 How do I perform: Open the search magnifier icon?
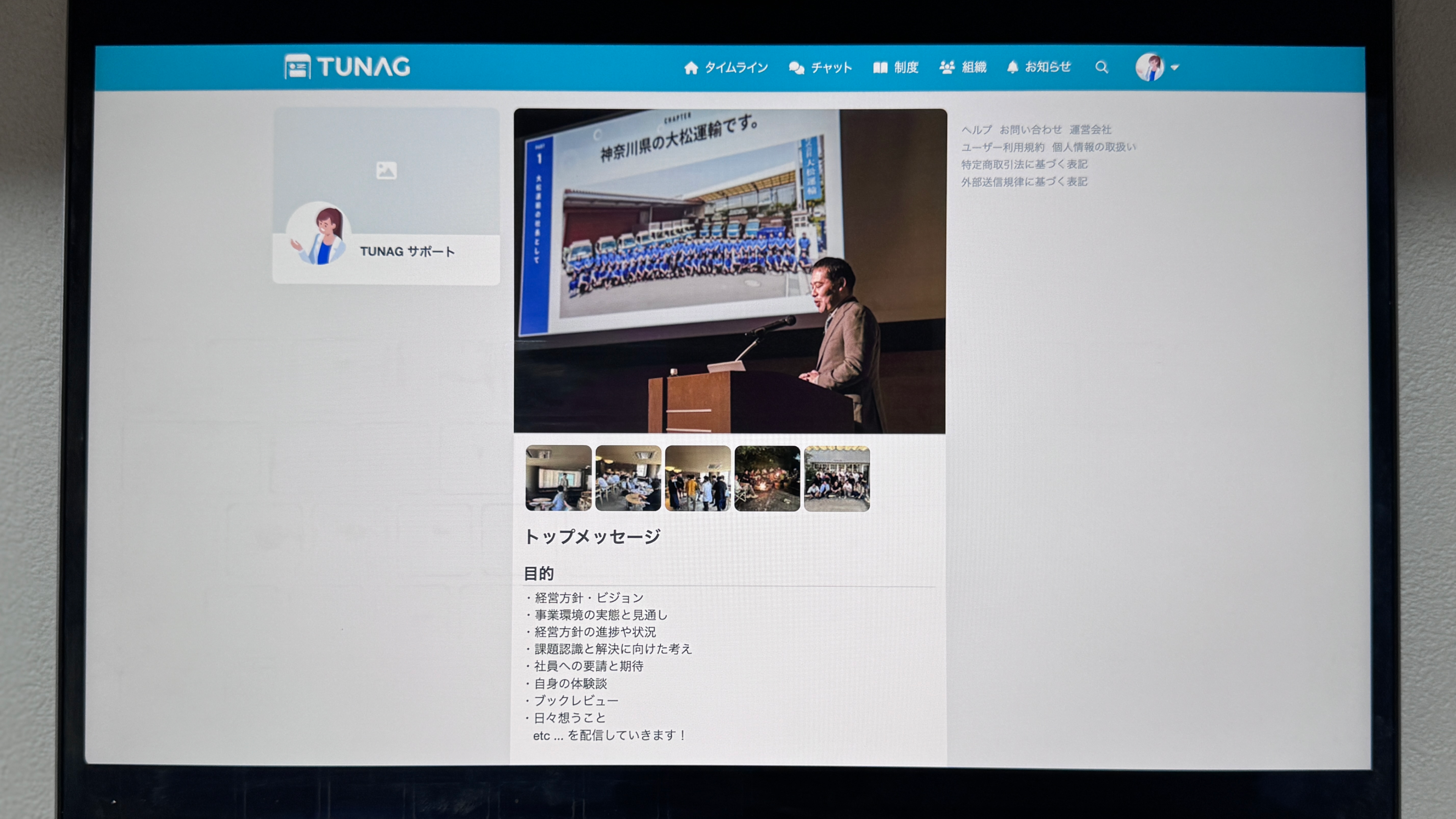pos(1101,67)
